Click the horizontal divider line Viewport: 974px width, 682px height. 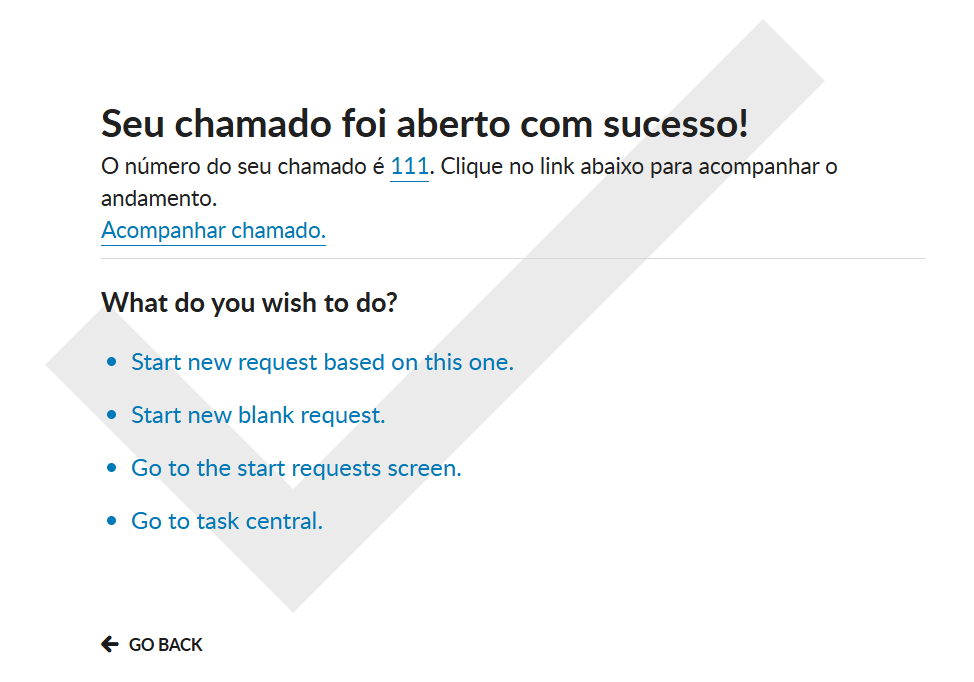(513, 259)
